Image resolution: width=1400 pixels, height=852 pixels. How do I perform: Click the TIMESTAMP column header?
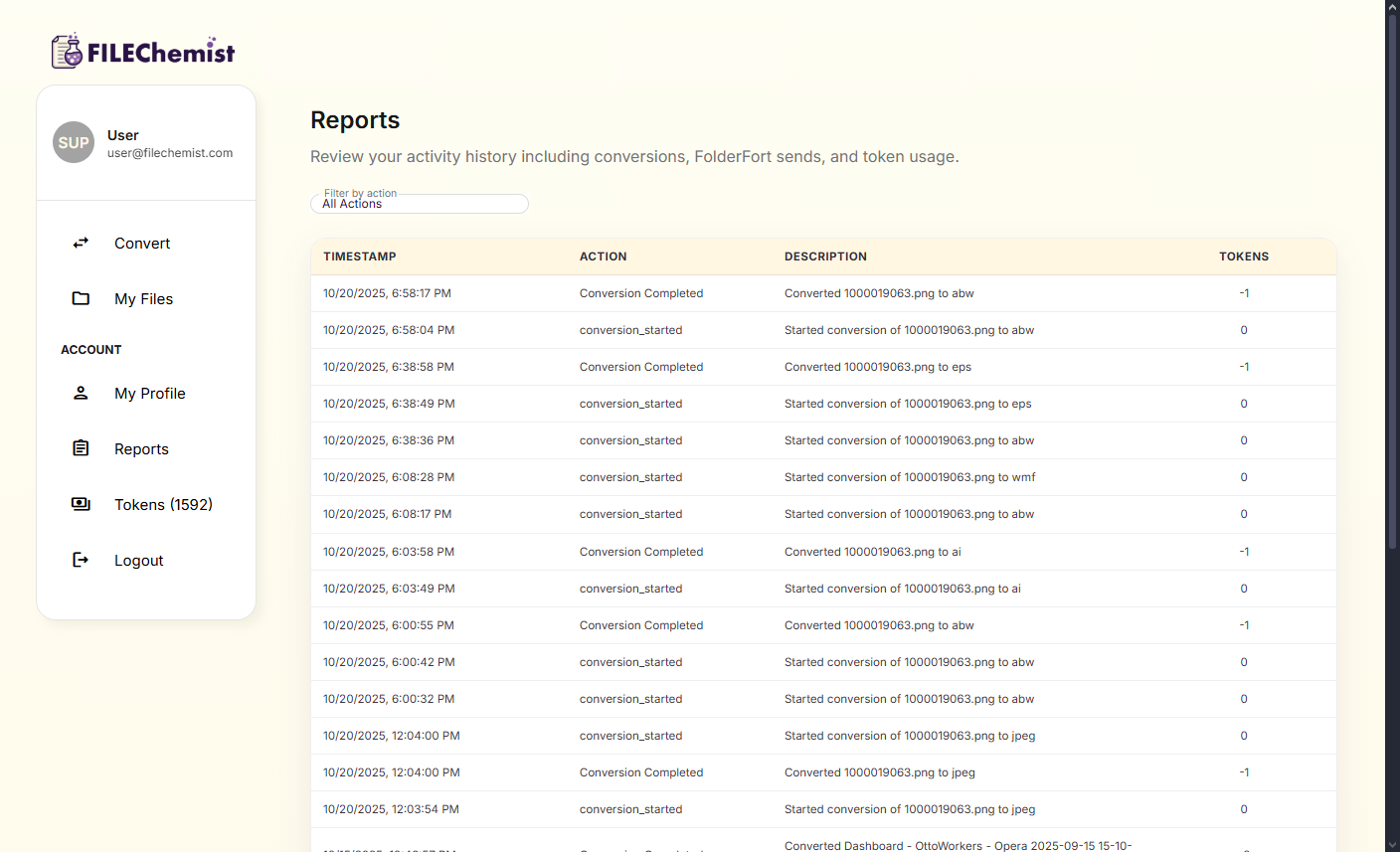coord(360,256)
